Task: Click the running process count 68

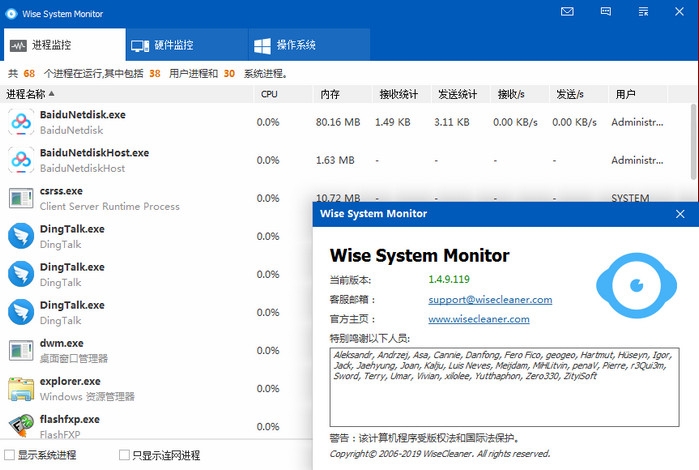Action: click(x=29, y=74)
